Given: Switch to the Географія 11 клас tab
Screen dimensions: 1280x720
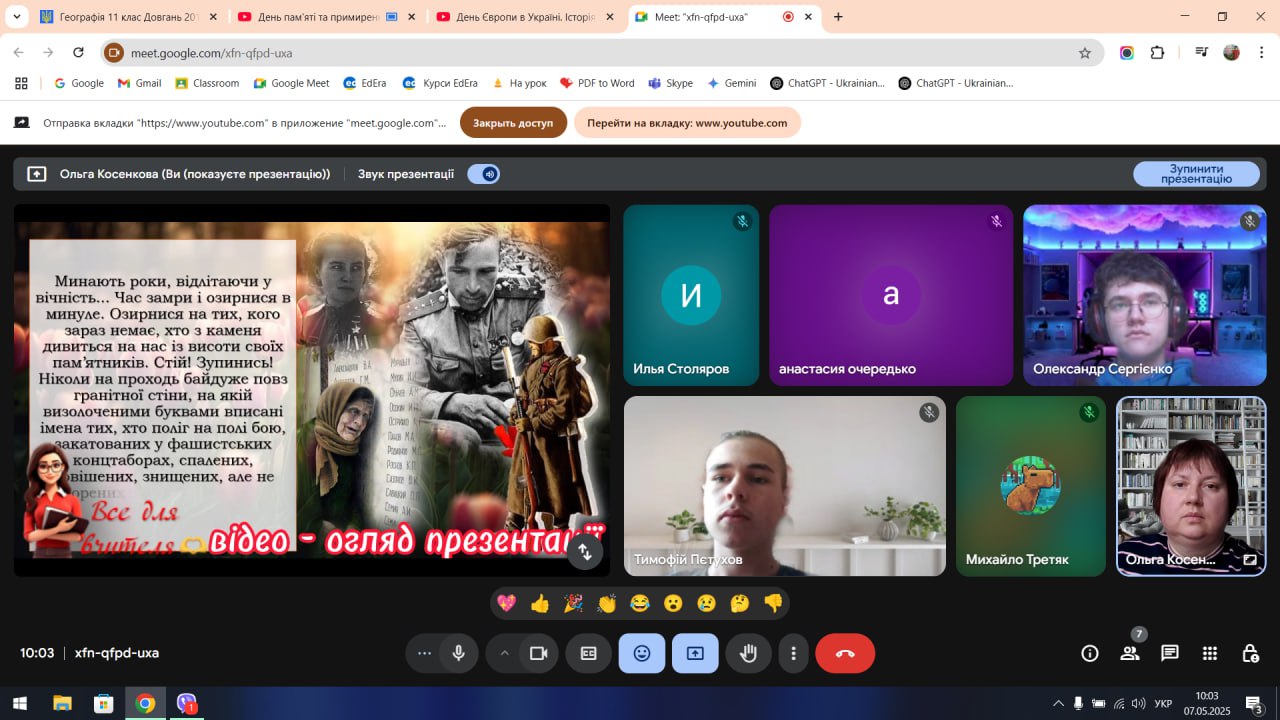Looking at the screenshot, I should 120,17.
